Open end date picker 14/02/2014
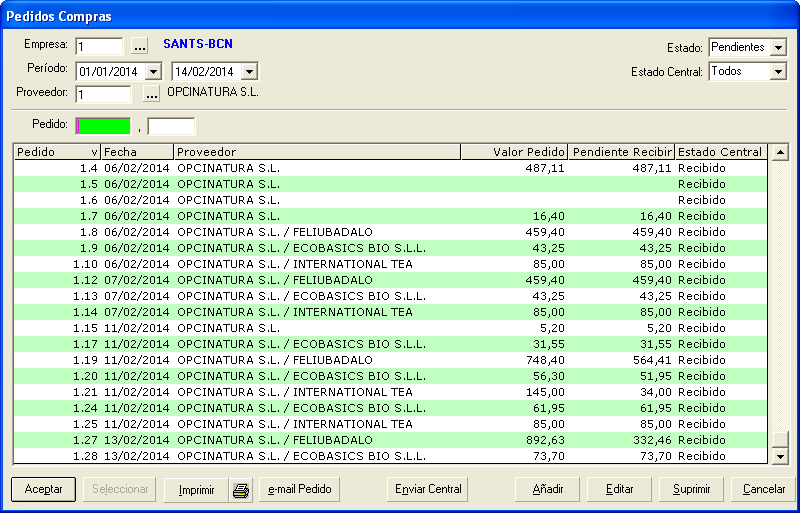 click(248, 71)
